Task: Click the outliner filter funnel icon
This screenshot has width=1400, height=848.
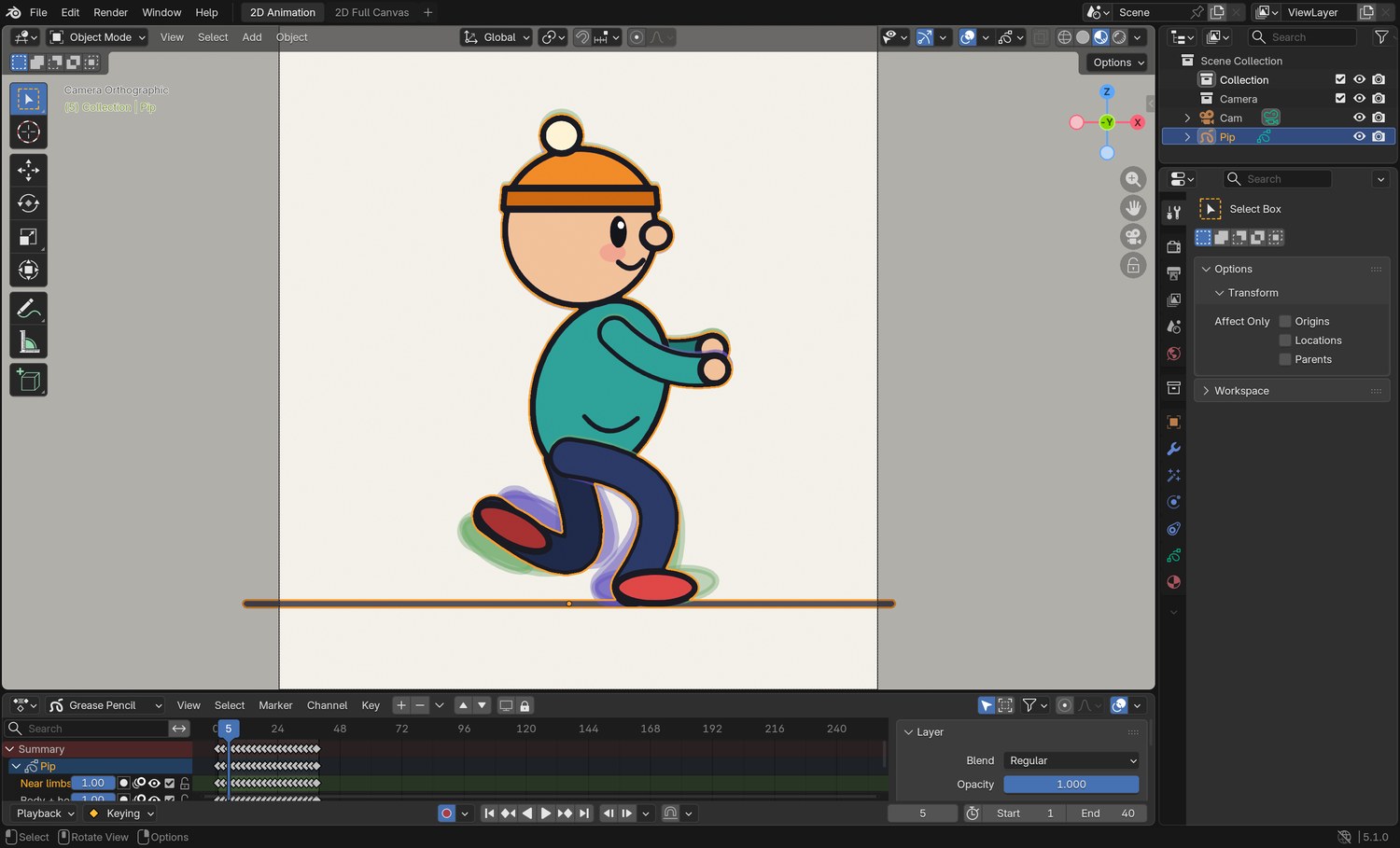Action: (x=1381, y=37)
